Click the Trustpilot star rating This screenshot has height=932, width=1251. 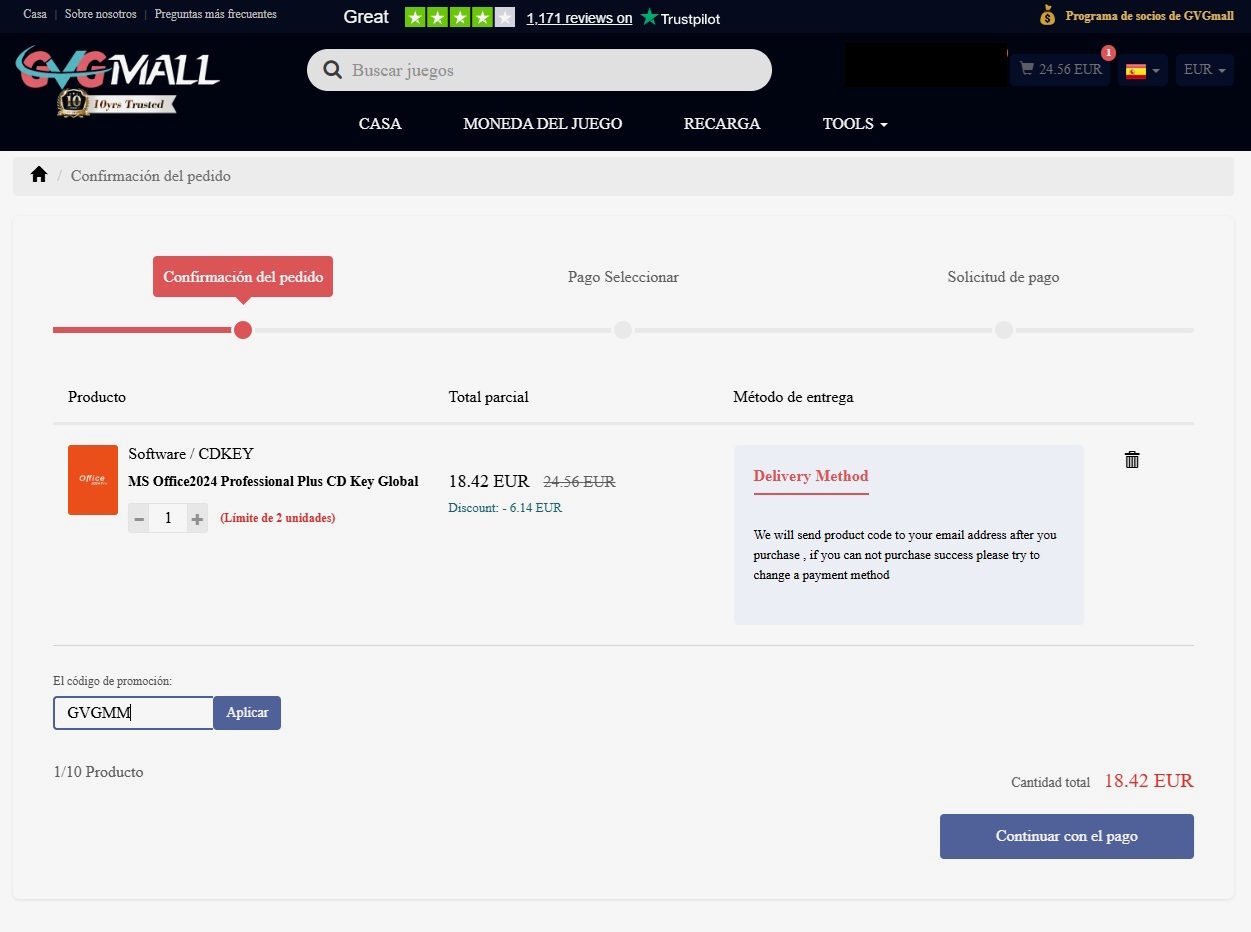point(460,17)
